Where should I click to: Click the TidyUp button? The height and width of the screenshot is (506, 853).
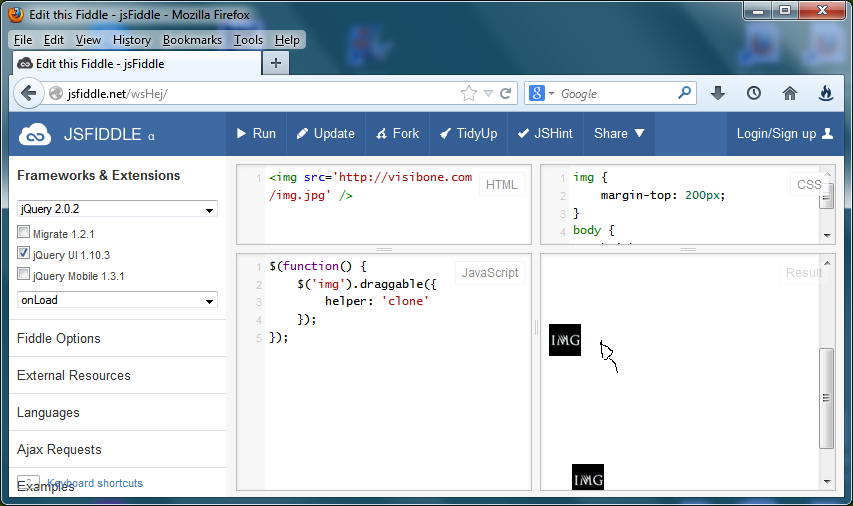(x=468, y=134)
